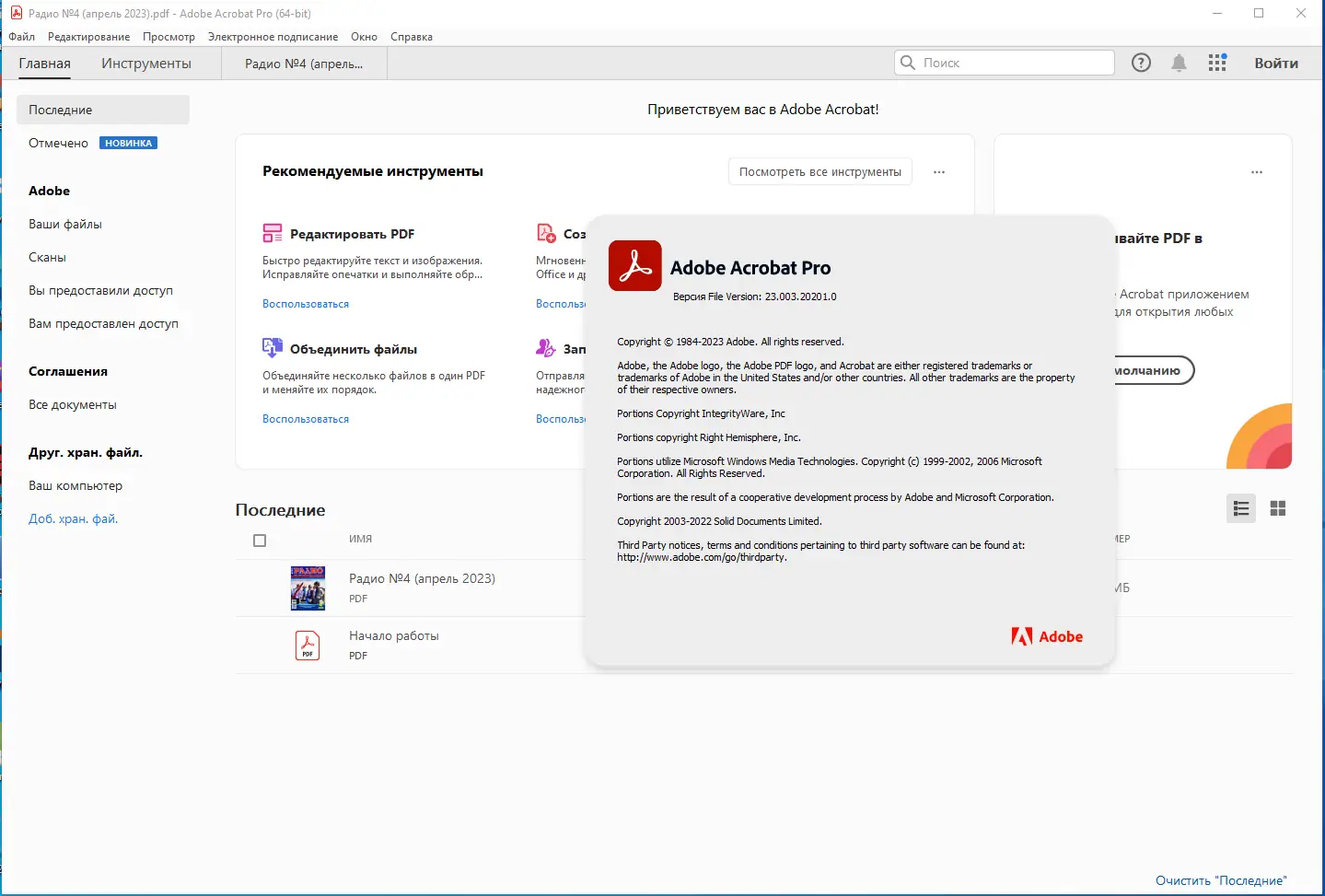The height and width of the screenshot is (896, 1325).
Task: Click the Request signatures tool icon
Action: (546, 348)
